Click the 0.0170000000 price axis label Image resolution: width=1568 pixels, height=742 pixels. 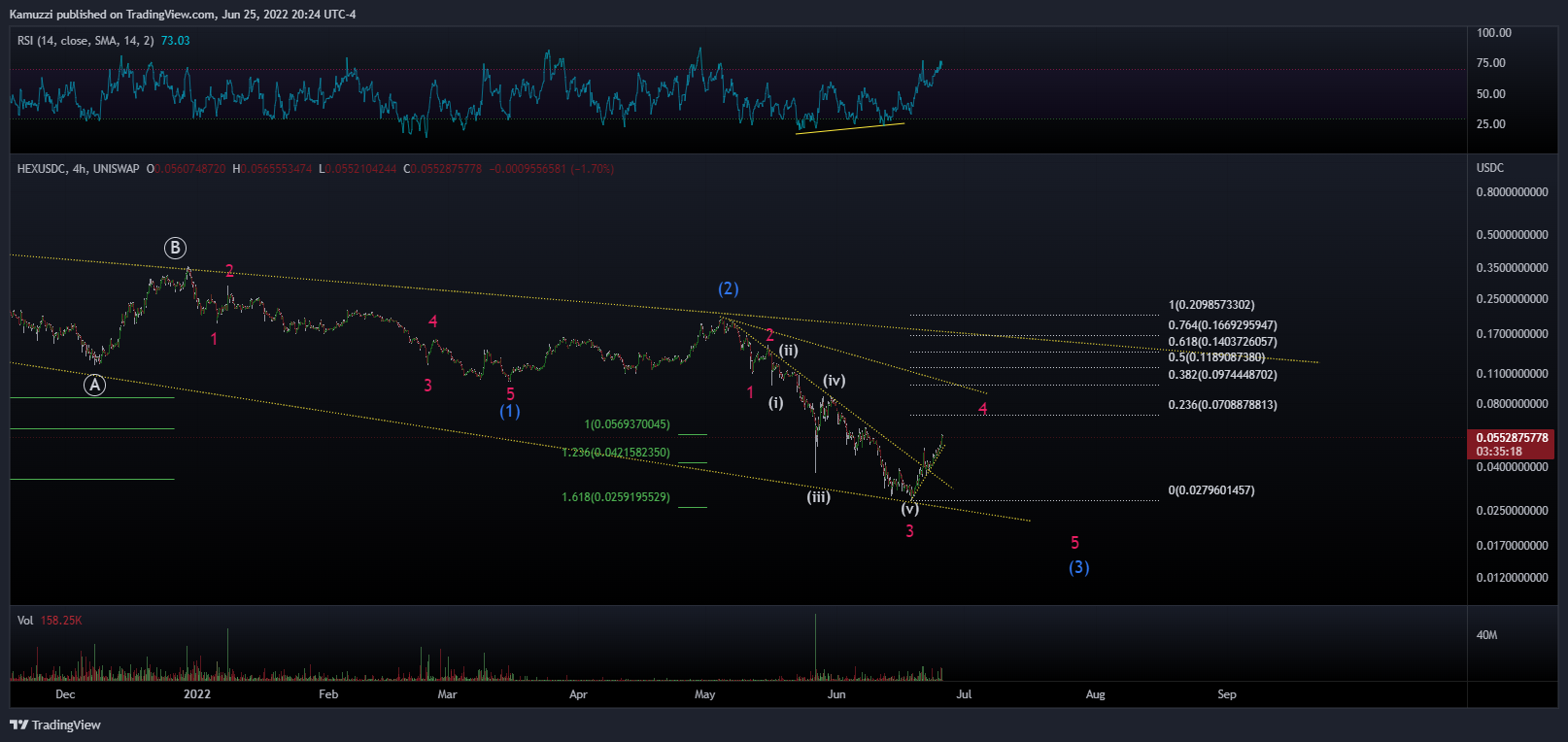[x=1512, y=546]
